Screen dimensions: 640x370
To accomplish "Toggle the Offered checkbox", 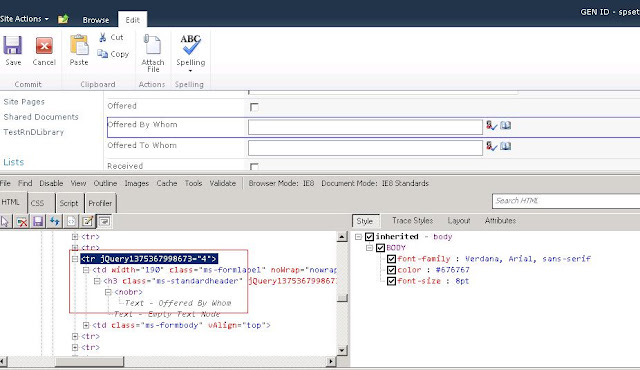I will 254,107.
